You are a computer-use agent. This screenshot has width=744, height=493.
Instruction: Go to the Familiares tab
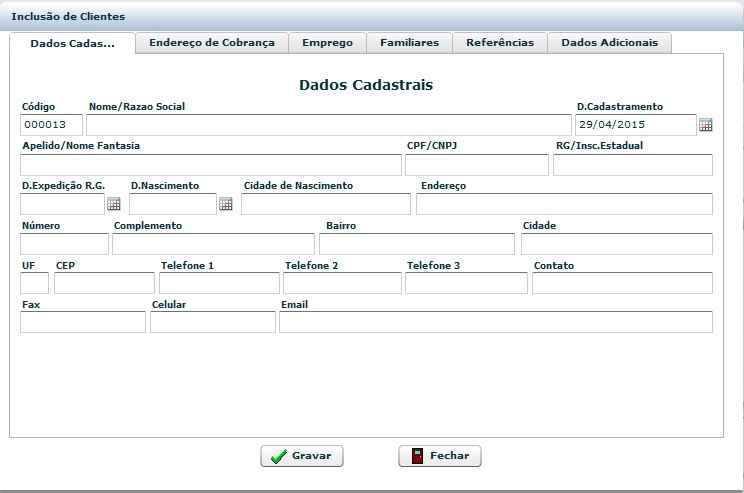pyautogui.click(x=409, y=43)
